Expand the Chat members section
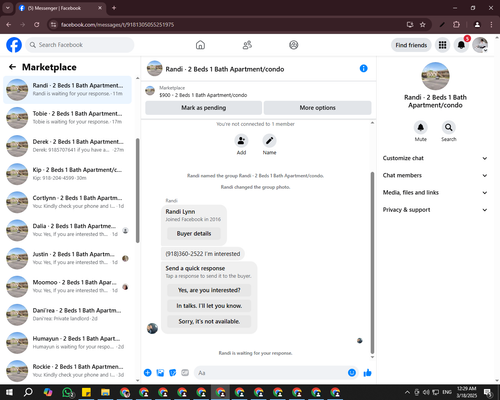The image size is (500, 400). 435,175
